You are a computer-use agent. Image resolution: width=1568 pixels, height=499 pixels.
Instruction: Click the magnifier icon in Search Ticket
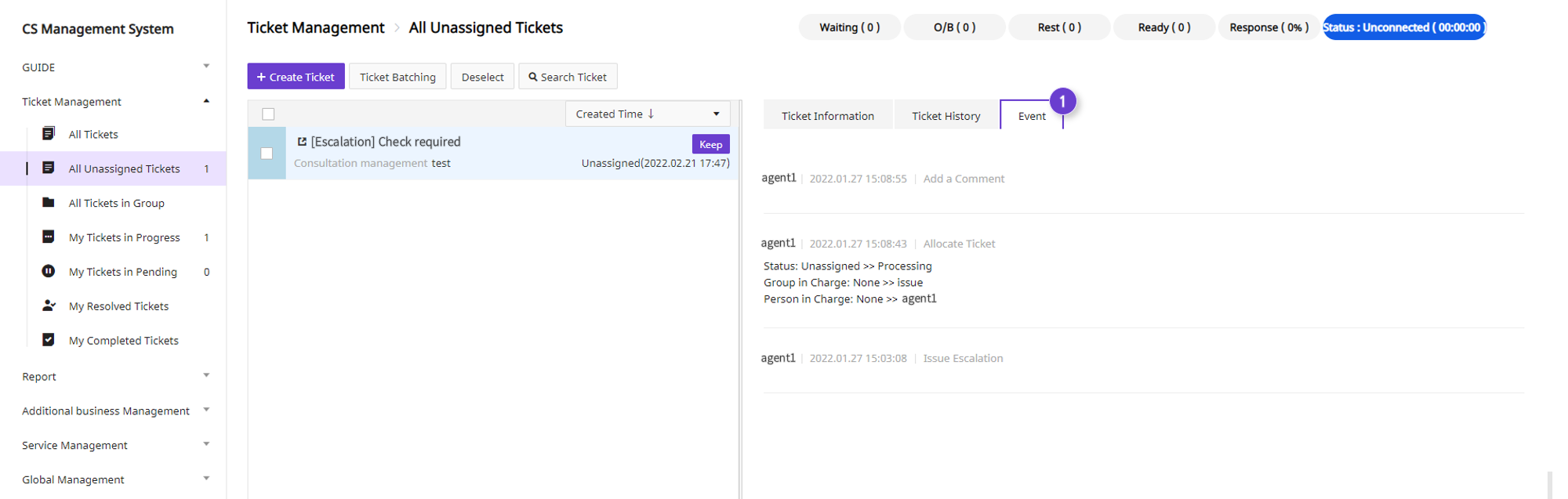(533, 77)
